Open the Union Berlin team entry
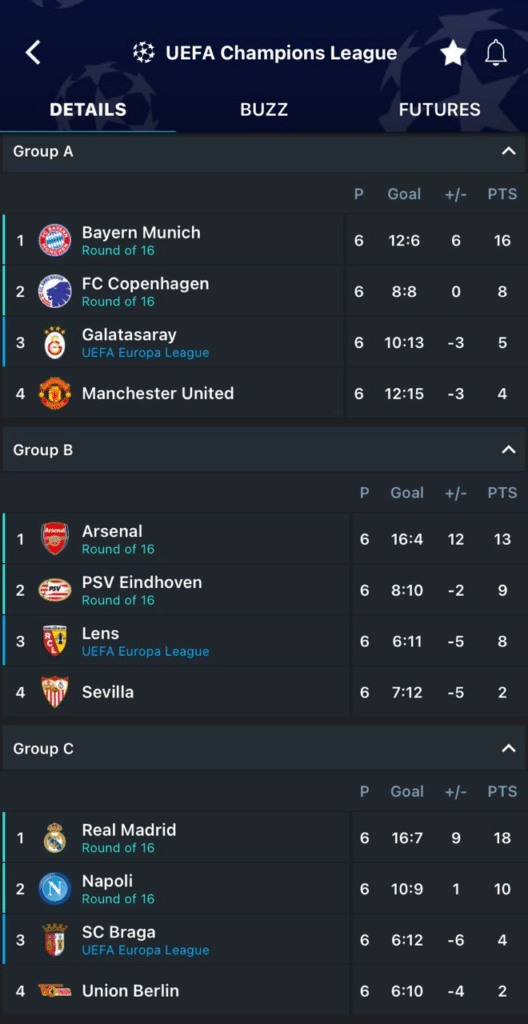This screenshot has height=1024, width=528. 264,991
